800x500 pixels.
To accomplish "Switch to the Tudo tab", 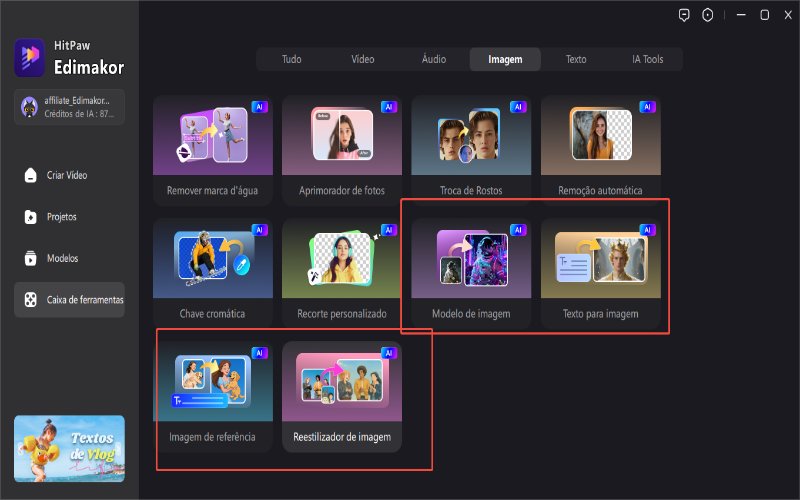I will tap(291, 59).
